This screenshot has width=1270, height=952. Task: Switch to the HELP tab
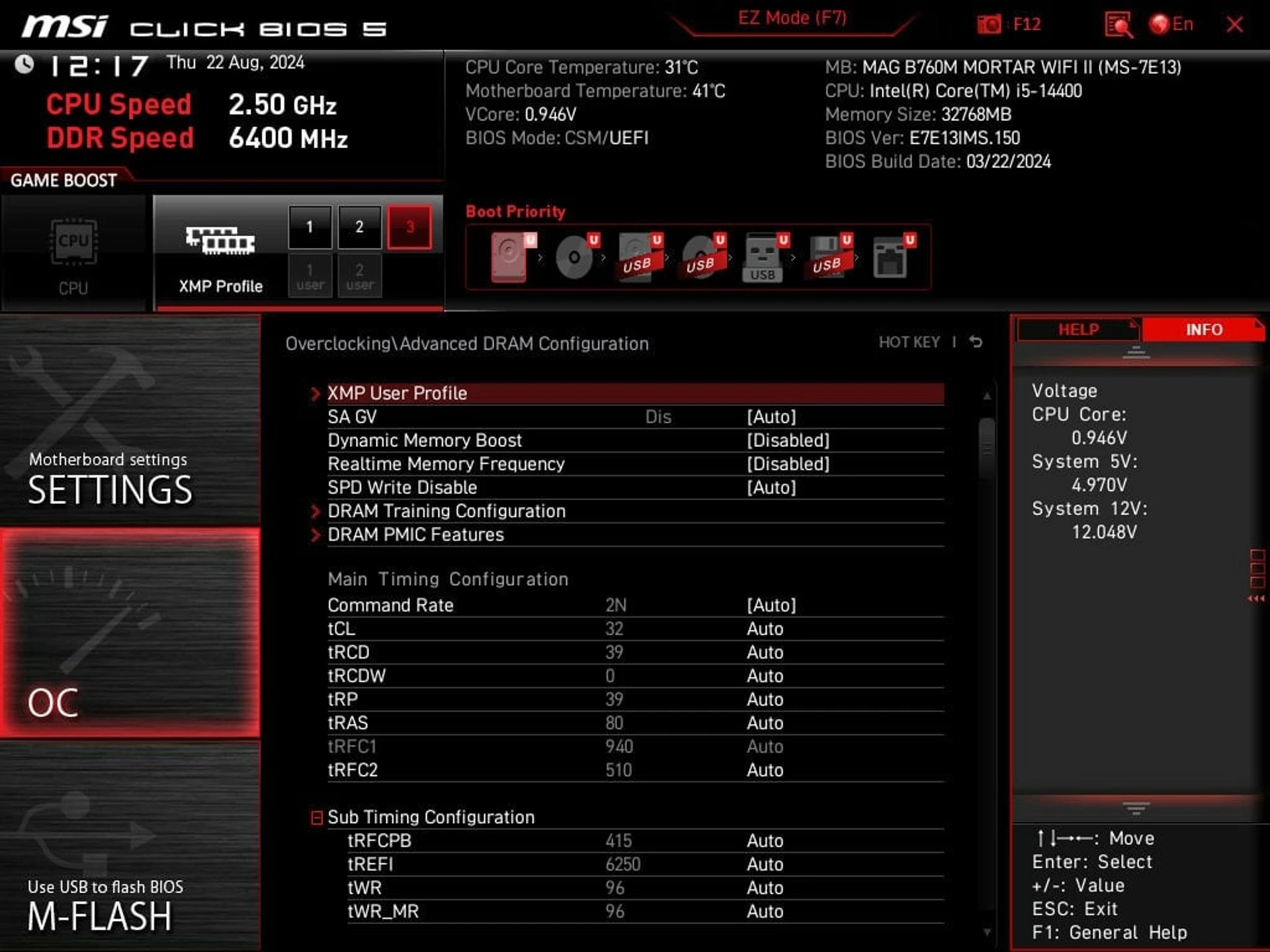1078,329
